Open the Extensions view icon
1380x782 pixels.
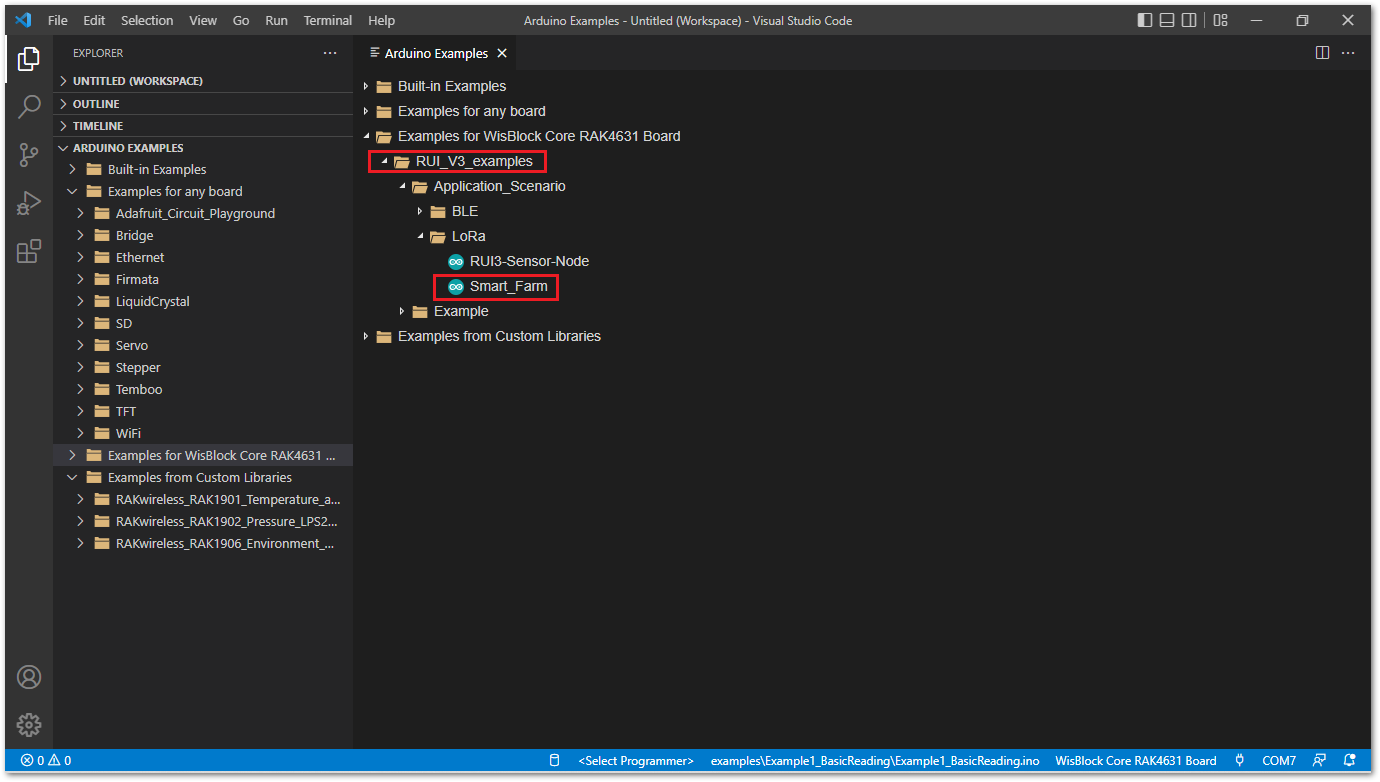(29, 251)
